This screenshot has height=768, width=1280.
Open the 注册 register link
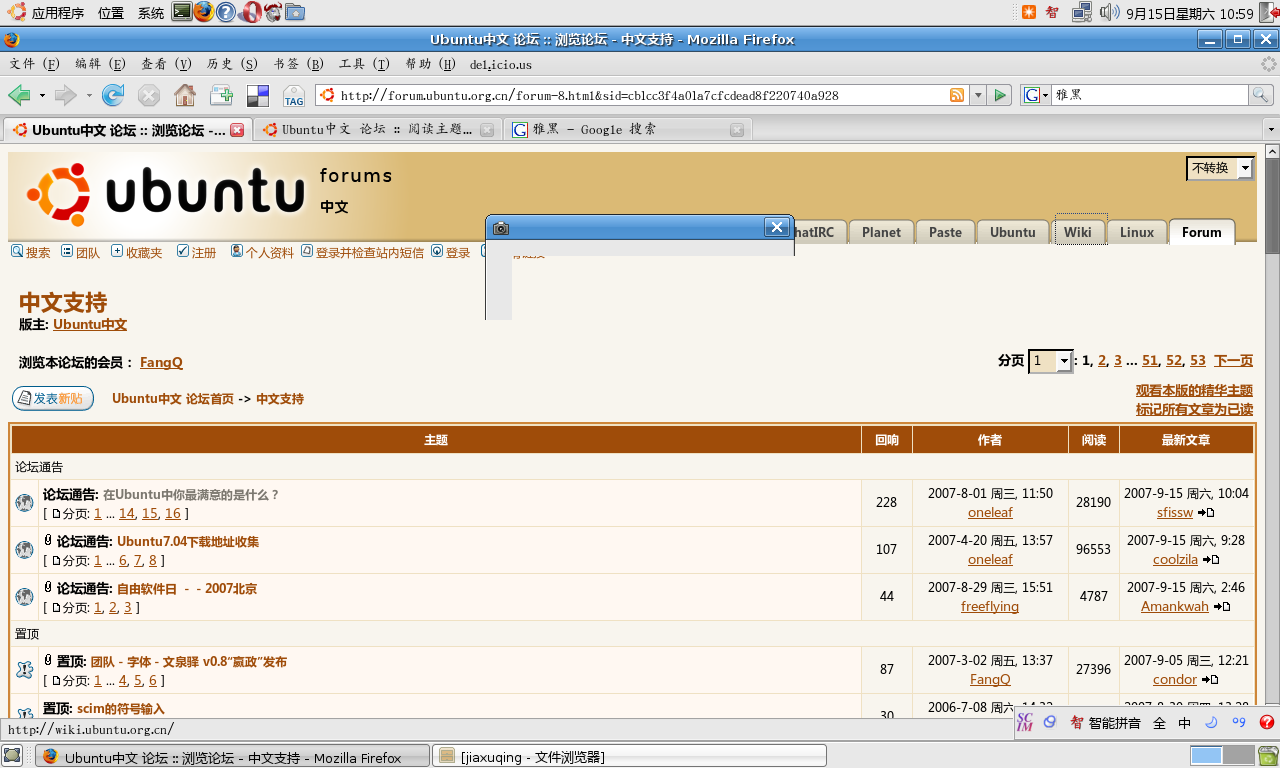(x=197, y=253)
